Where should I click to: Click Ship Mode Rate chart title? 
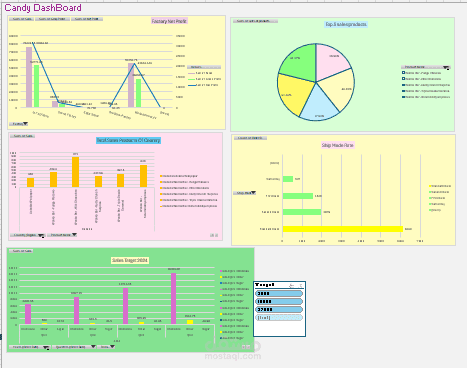pyautogui.click(x=338, y=145)
